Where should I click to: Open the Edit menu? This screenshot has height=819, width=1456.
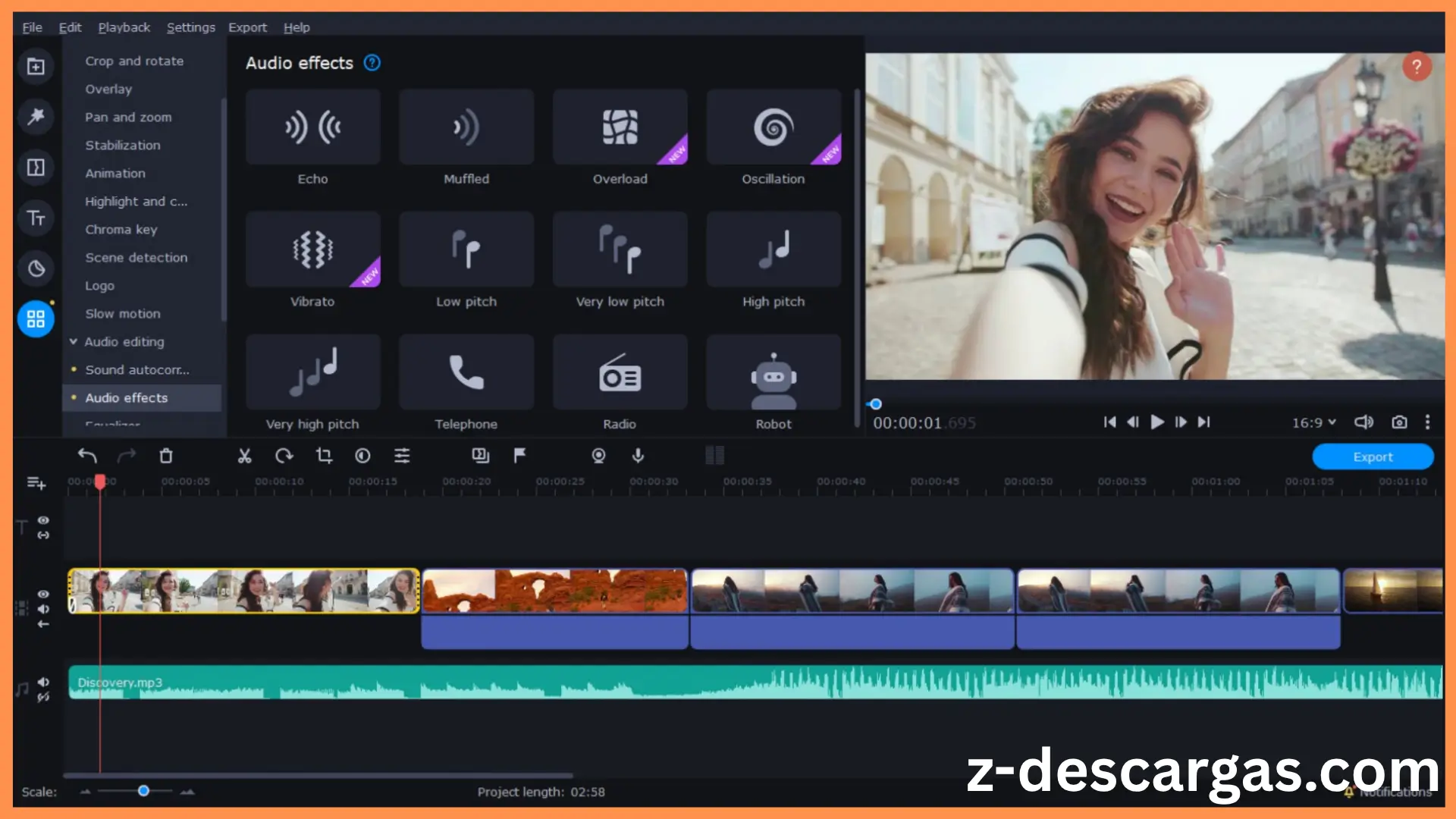tap(70, 27)
